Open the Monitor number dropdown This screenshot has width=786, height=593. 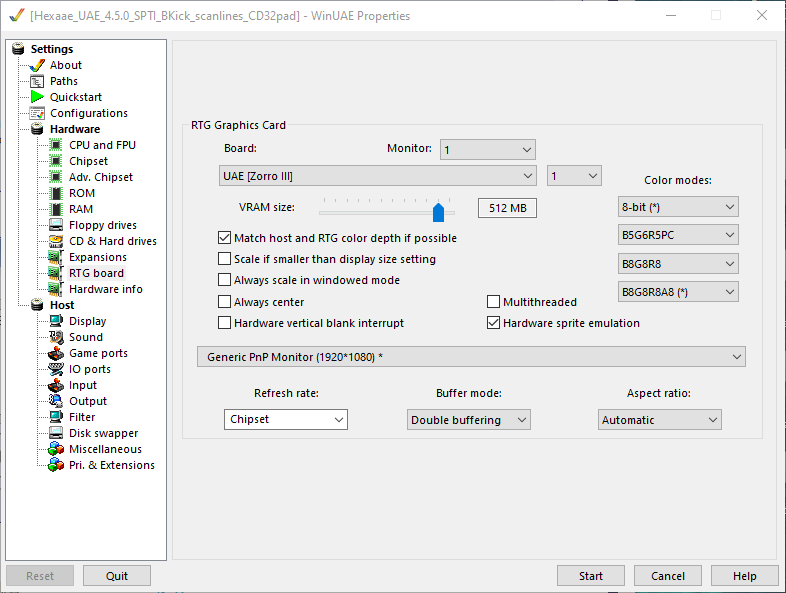(488, 149)
